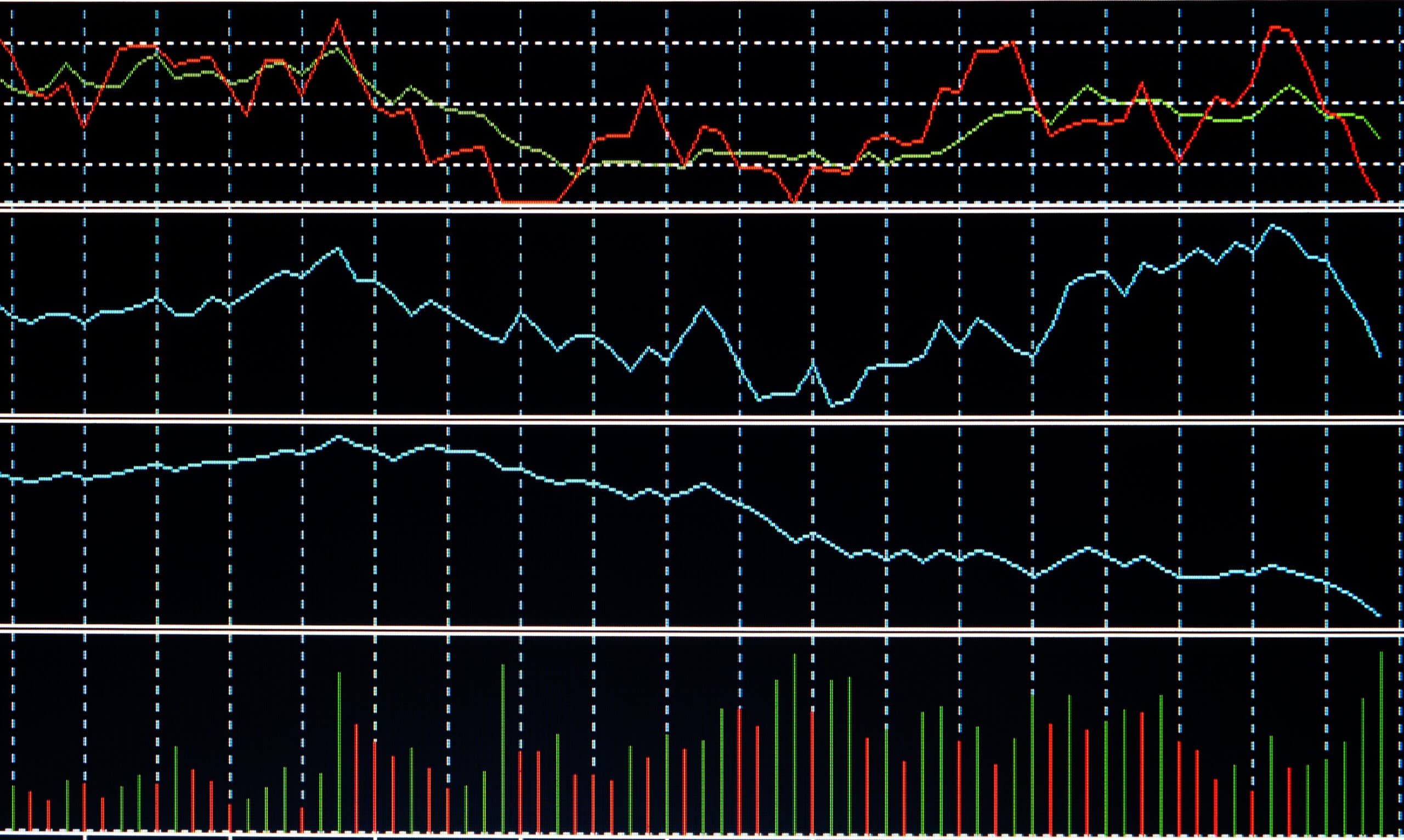Click the flat red trough touching the top panel floor

coord(529,202)
